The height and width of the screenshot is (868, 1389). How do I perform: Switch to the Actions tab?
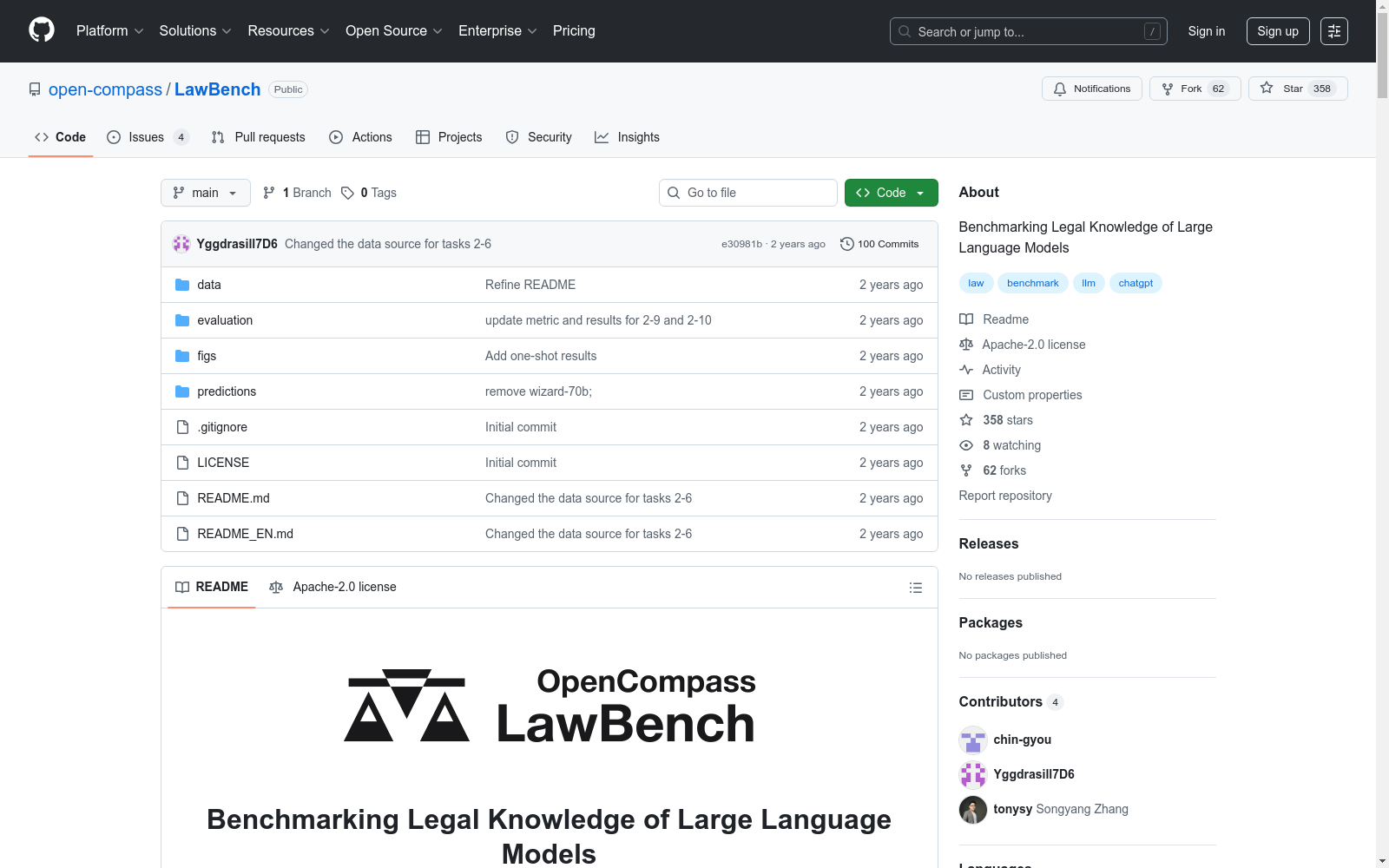360,137
